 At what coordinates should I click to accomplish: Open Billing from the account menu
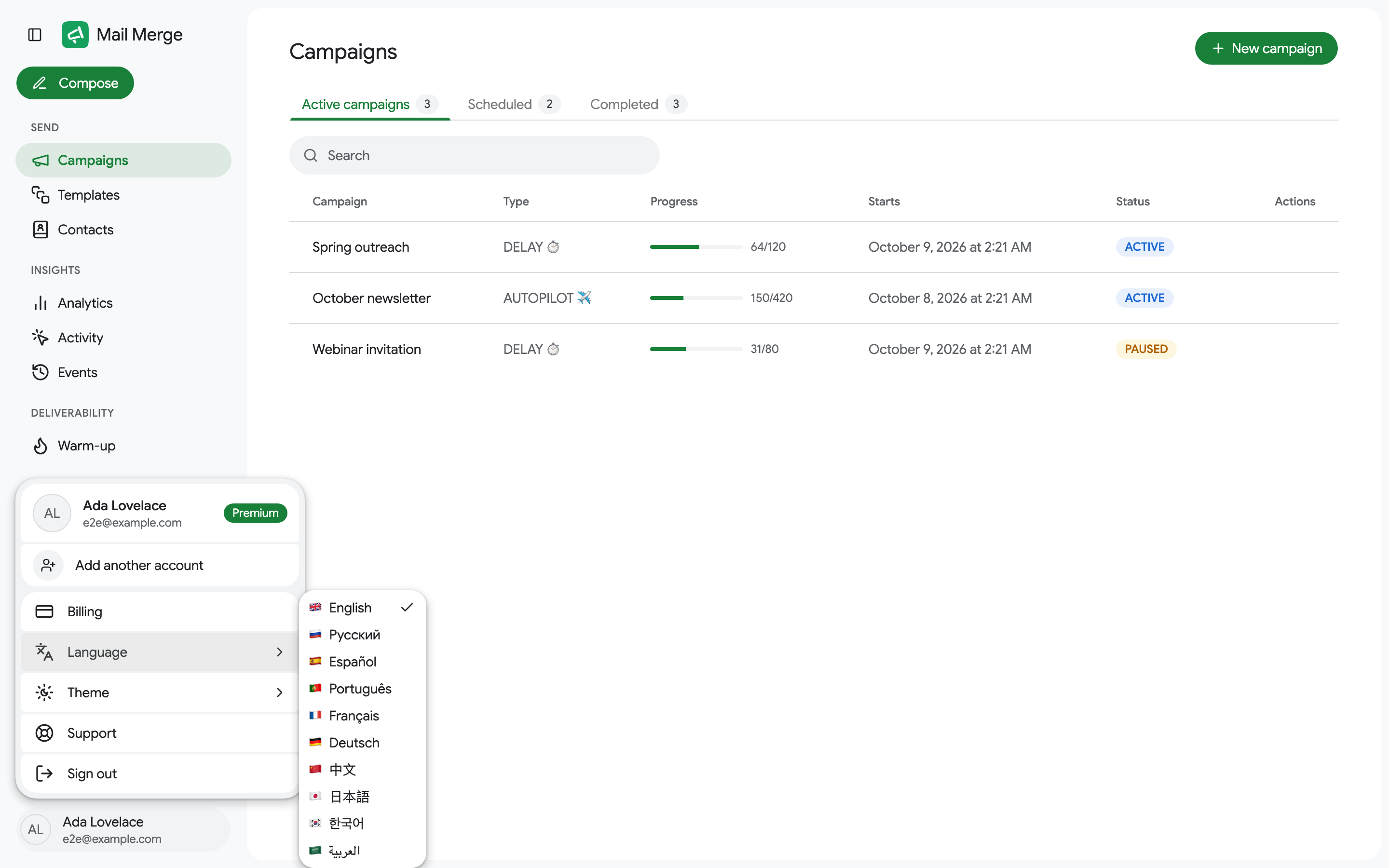pyautogui.click(x=160, y=611)
